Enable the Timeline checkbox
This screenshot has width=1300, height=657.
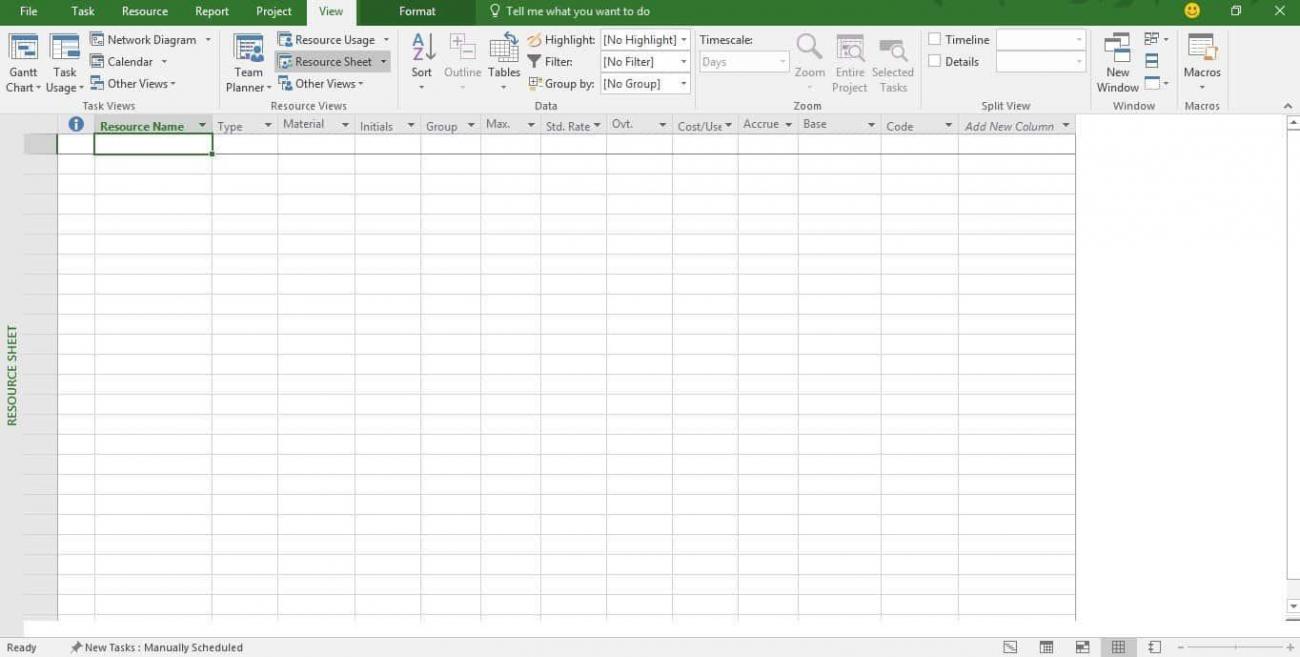tap(934, 39)
